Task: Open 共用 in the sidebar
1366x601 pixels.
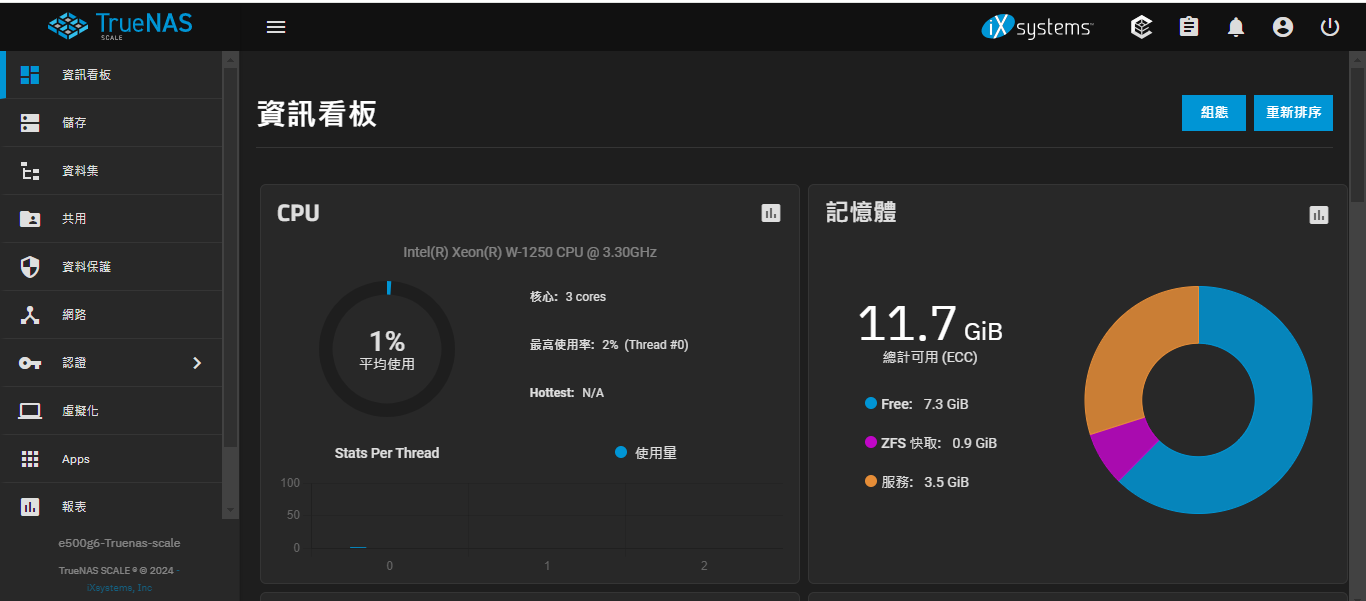Action: click(x=74, y=219)
